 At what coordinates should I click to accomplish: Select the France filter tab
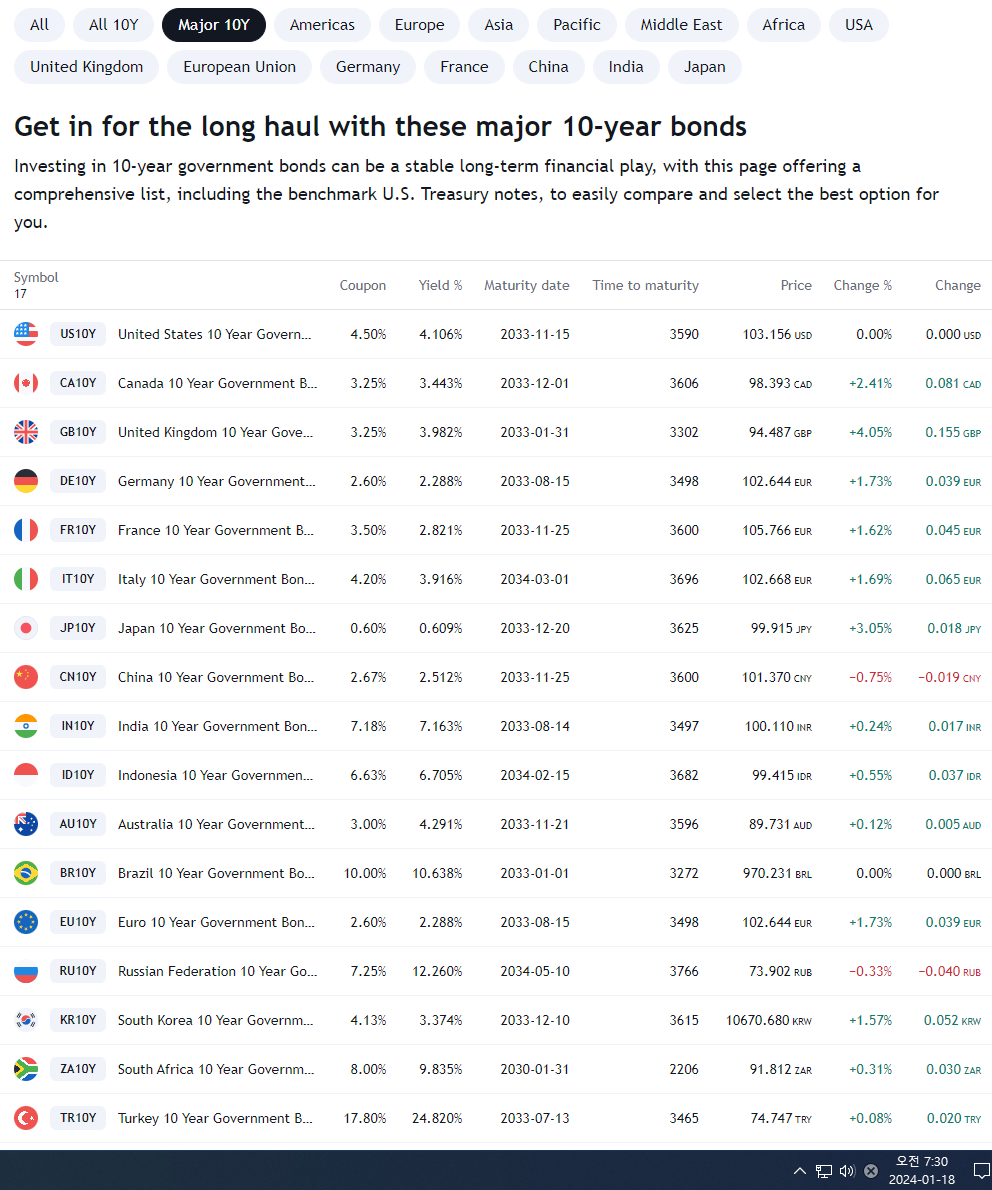(464, 67)
